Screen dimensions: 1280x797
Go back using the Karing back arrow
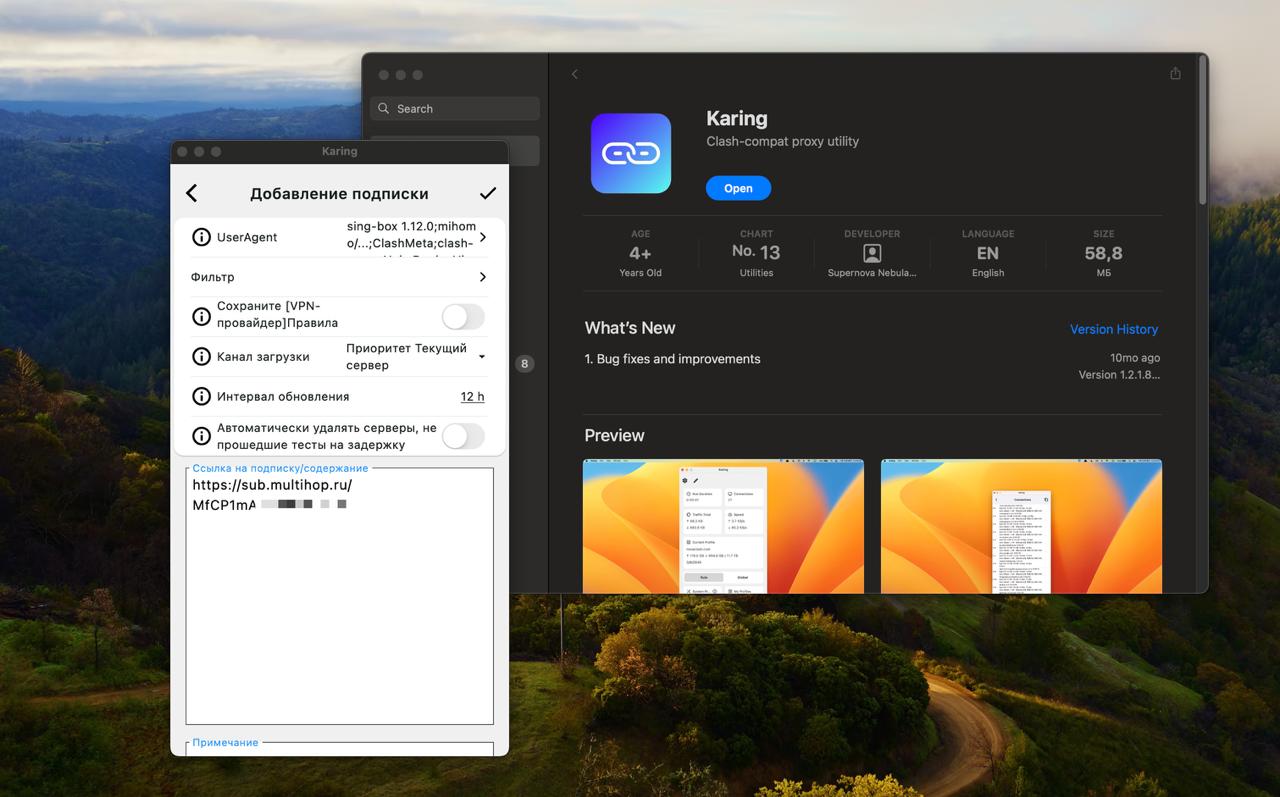[x=192, y=193]
